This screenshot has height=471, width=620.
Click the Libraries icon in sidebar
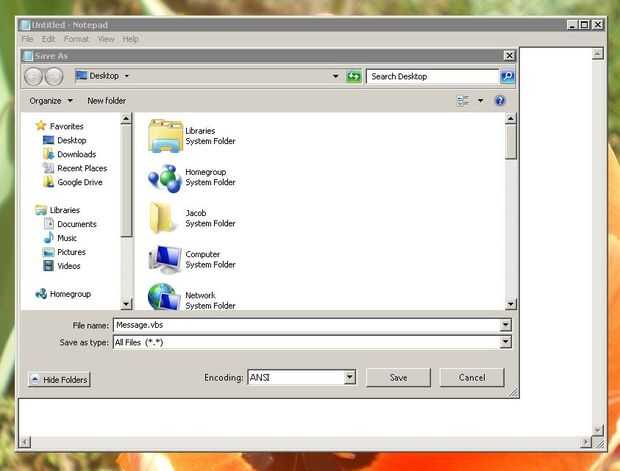coord(41,210)
